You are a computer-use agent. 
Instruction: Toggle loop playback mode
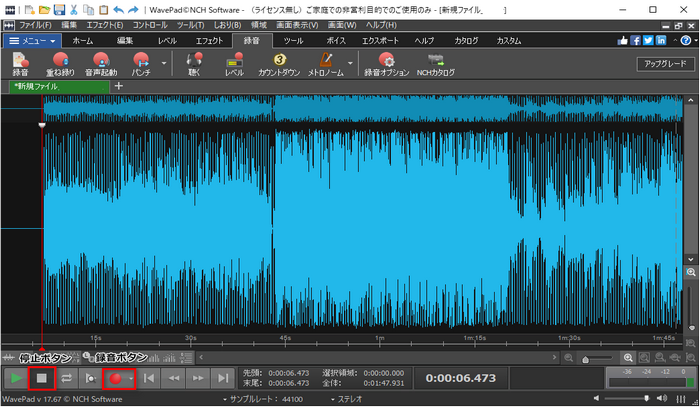67,378
